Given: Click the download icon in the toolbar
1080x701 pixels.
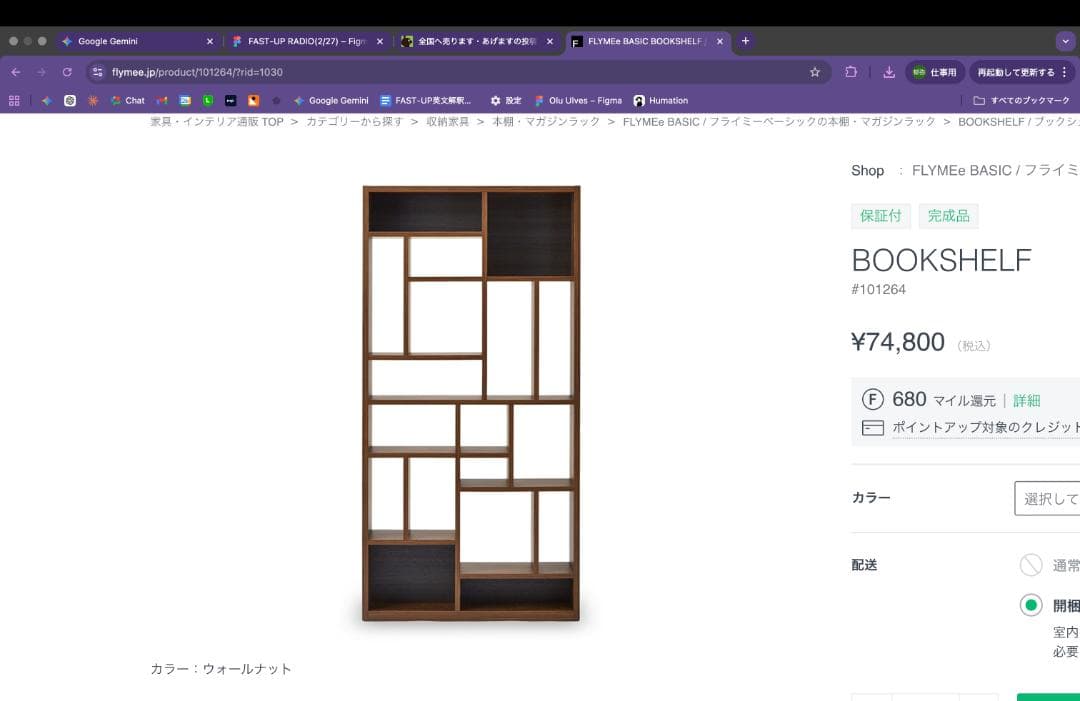Looking at the screenshot, I should click(889, 72).
